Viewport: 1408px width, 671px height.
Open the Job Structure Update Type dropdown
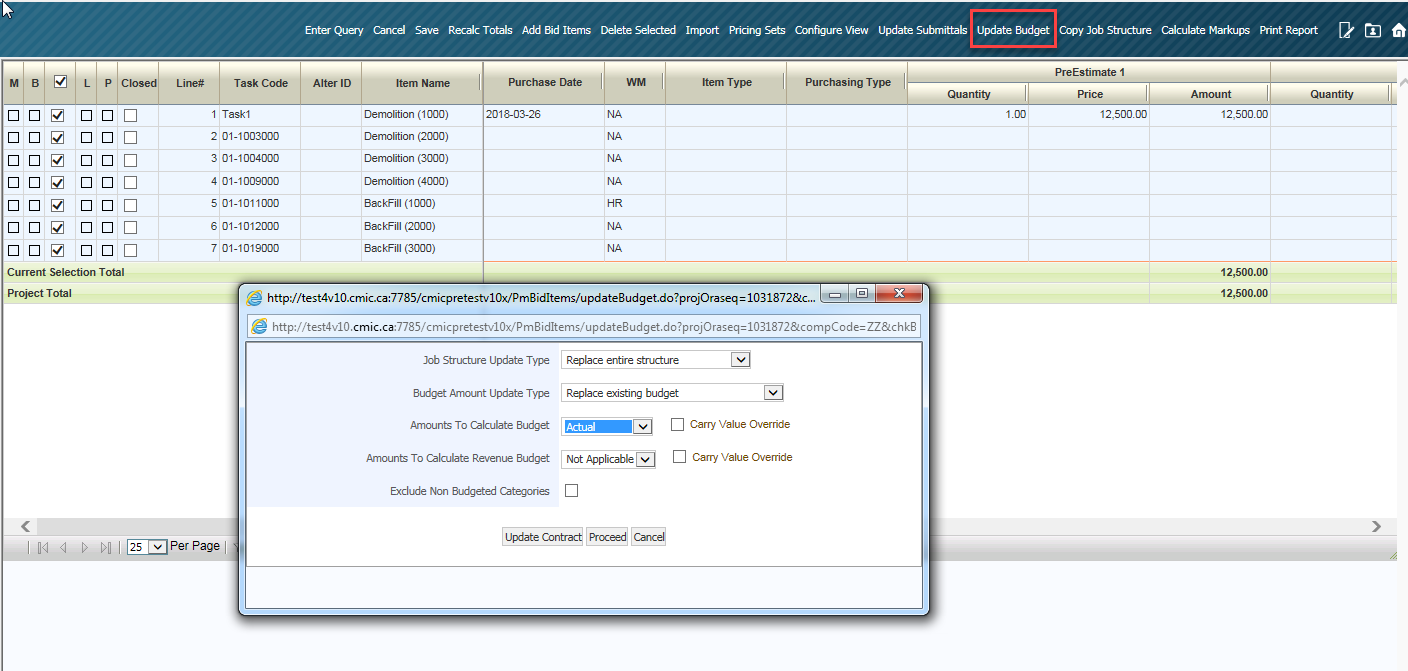738,359
